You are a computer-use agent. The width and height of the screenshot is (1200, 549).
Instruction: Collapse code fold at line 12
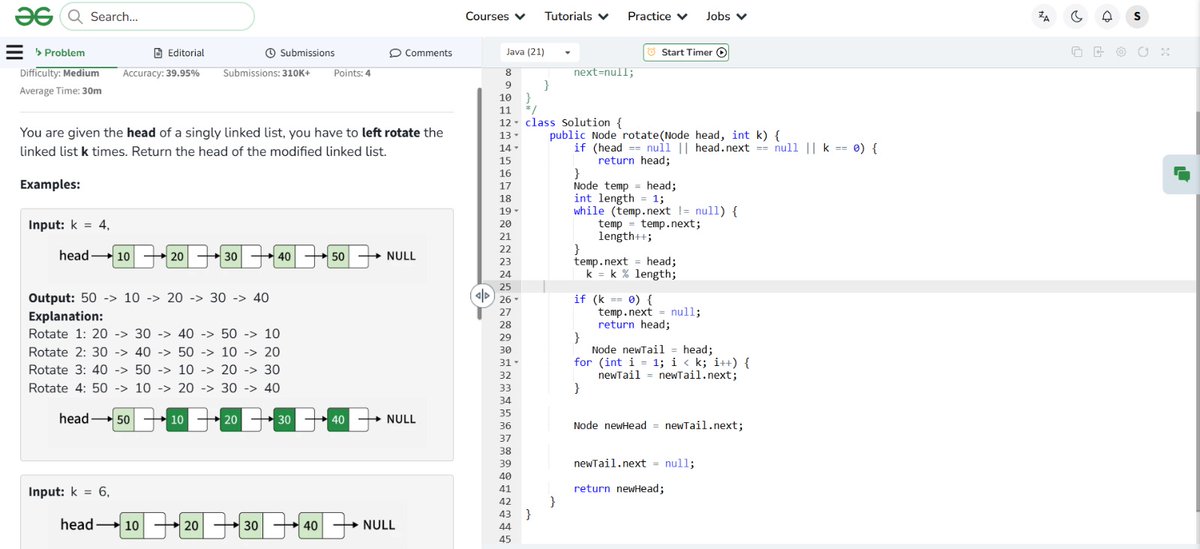517,123
